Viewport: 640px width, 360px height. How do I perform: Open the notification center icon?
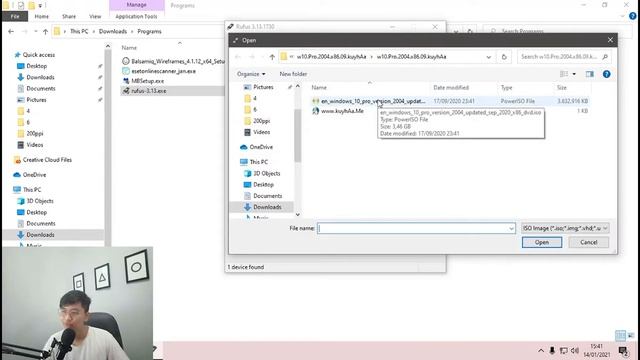[x=623, y=351]
